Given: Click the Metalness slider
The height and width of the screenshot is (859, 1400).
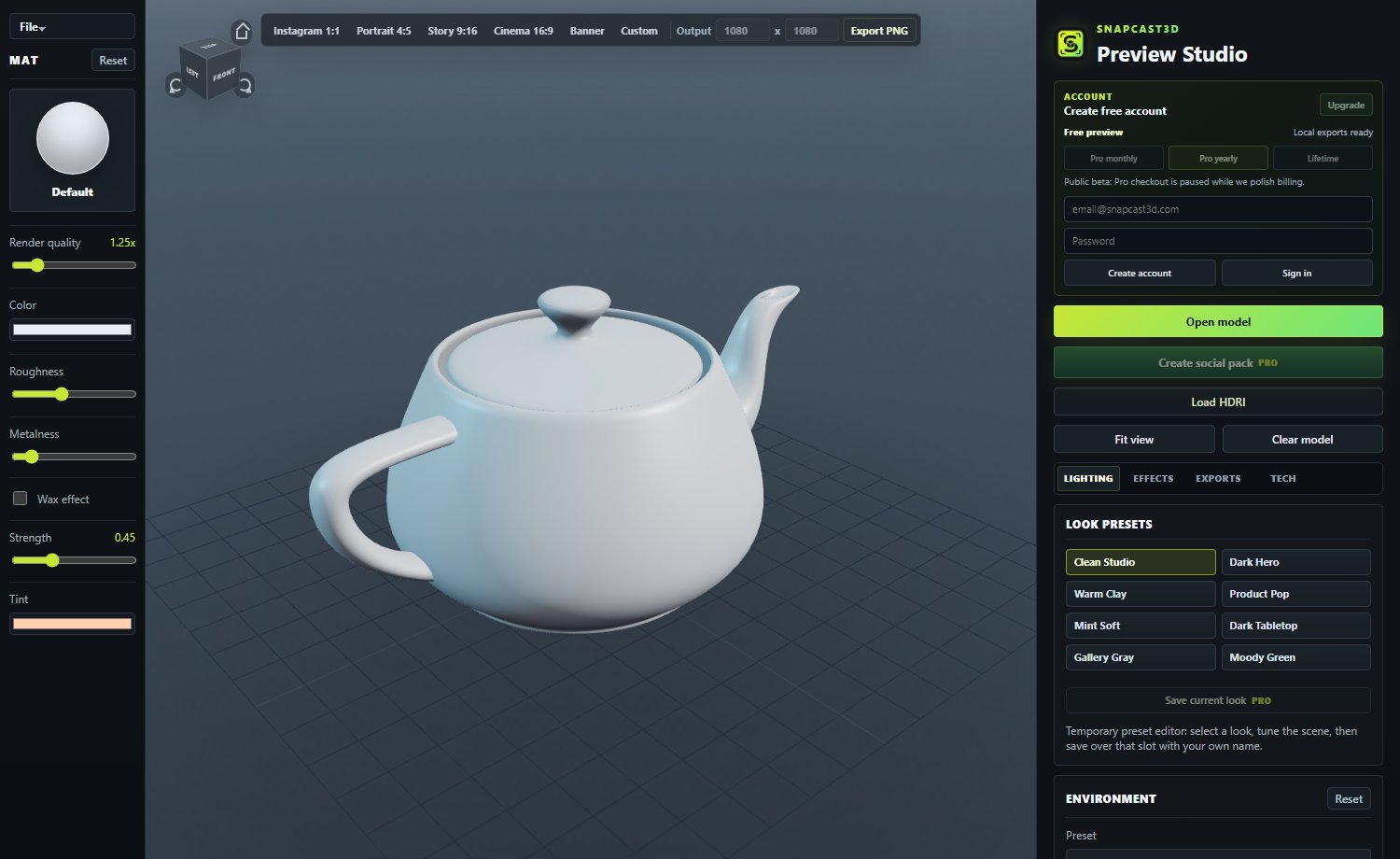Looking at the screenshot, I should coord(73,457).
